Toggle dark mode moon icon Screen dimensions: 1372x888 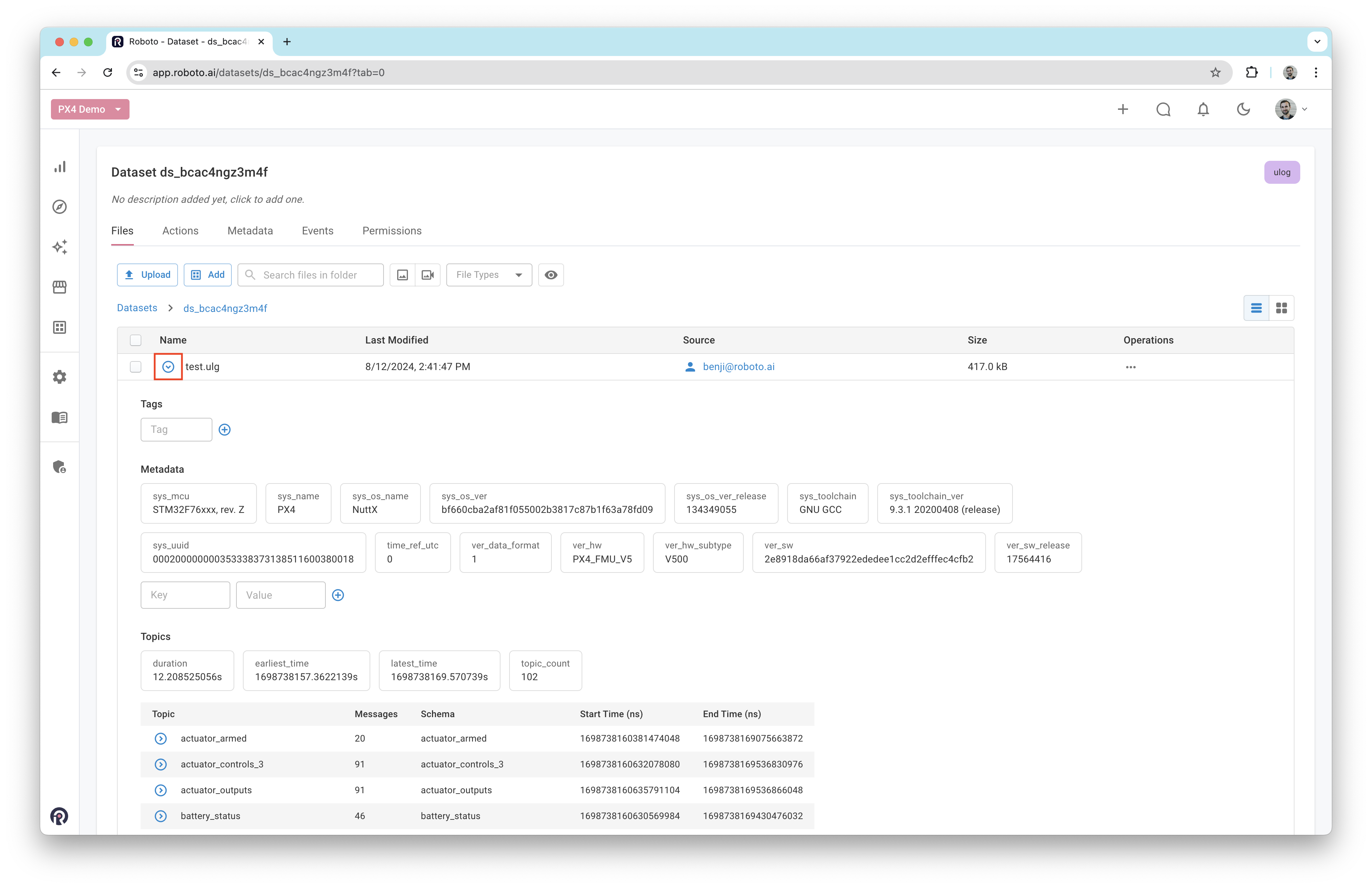[x=1244, y=109]
